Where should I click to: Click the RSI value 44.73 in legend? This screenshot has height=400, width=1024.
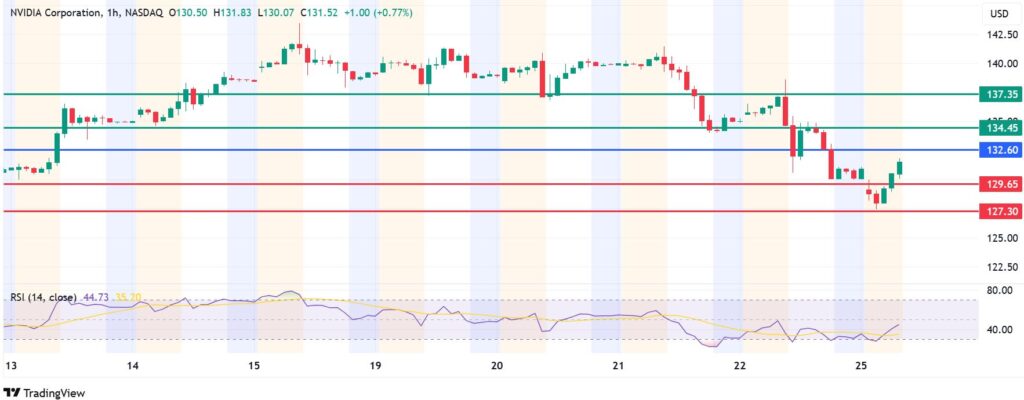pos(99,297)
